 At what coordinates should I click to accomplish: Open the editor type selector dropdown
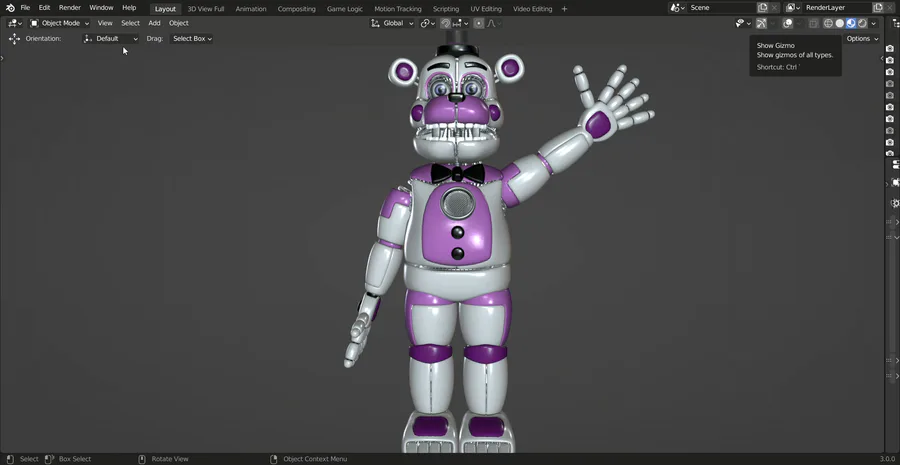coord(15,23)
